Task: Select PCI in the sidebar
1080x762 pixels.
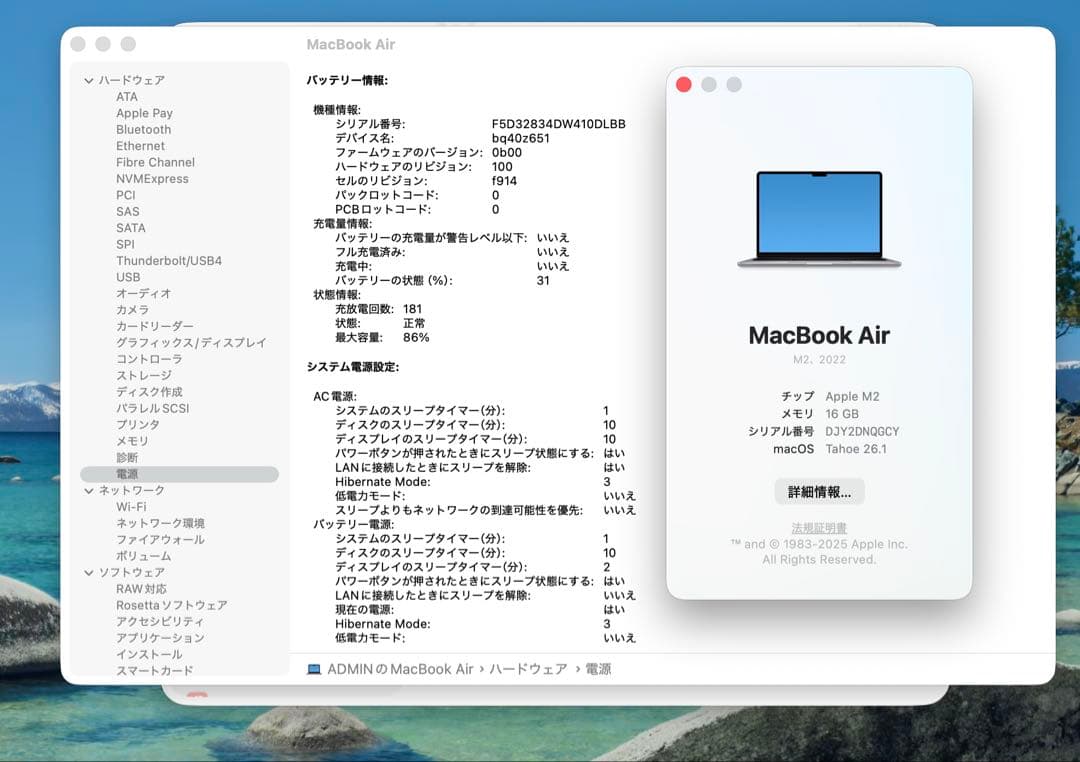Action: 125,195
